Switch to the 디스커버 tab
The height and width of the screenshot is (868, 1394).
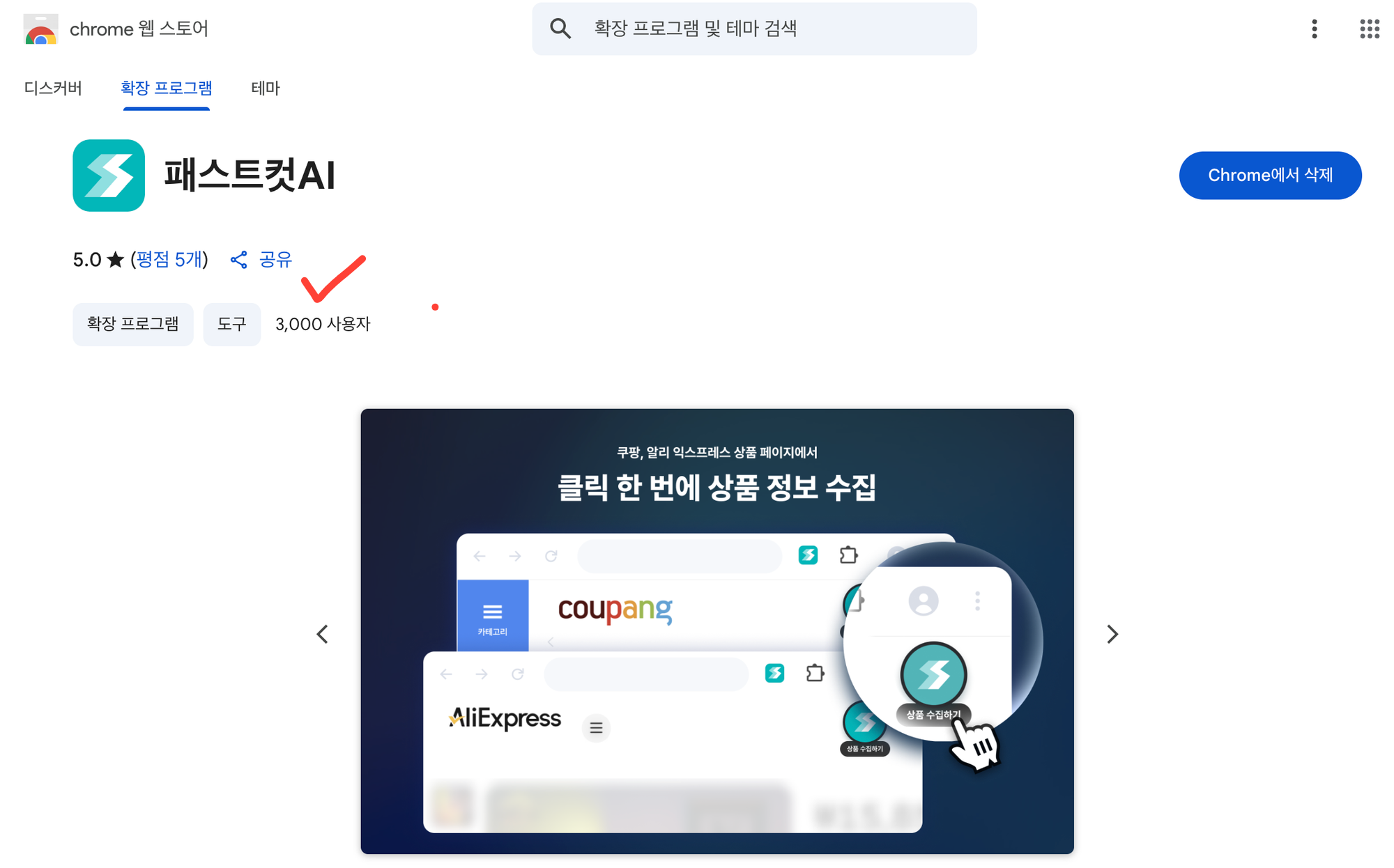(x=53, y=88)
